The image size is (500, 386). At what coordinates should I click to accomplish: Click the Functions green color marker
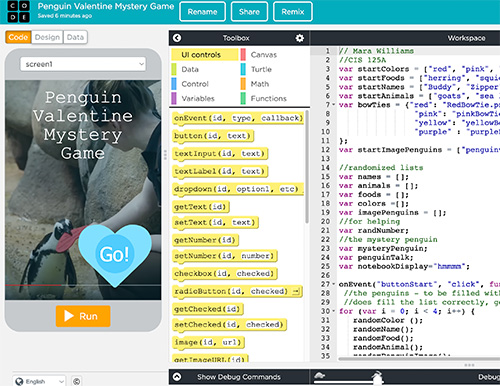coord(243,98)
